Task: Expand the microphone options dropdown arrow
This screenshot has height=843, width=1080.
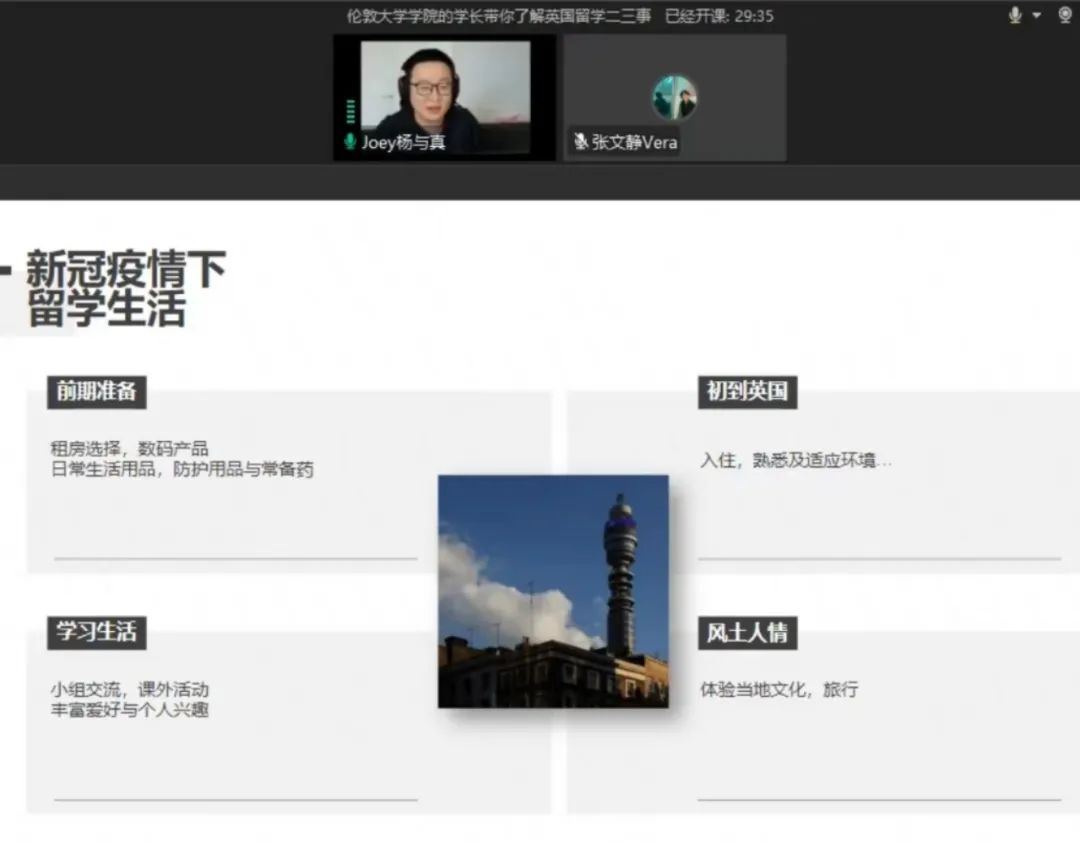Action: (1036, 15)
